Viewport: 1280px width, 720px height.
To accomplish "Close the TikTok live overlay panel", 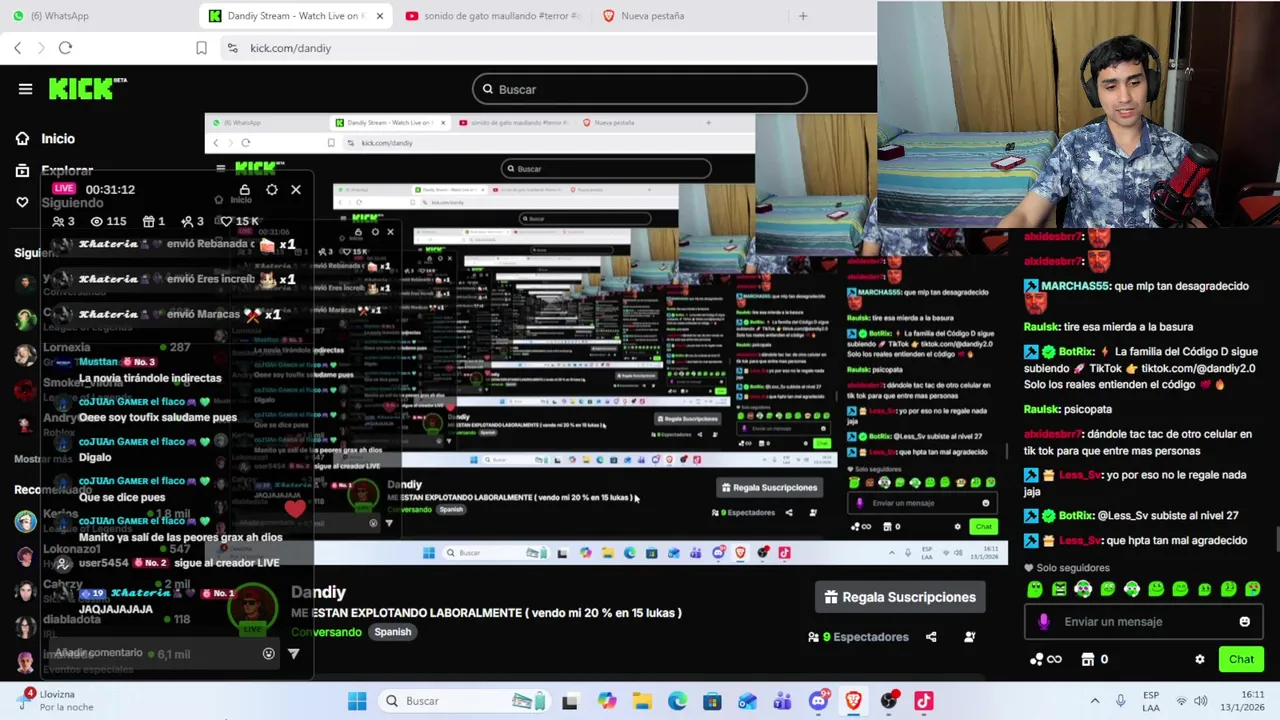I will (x=296, y=189).
